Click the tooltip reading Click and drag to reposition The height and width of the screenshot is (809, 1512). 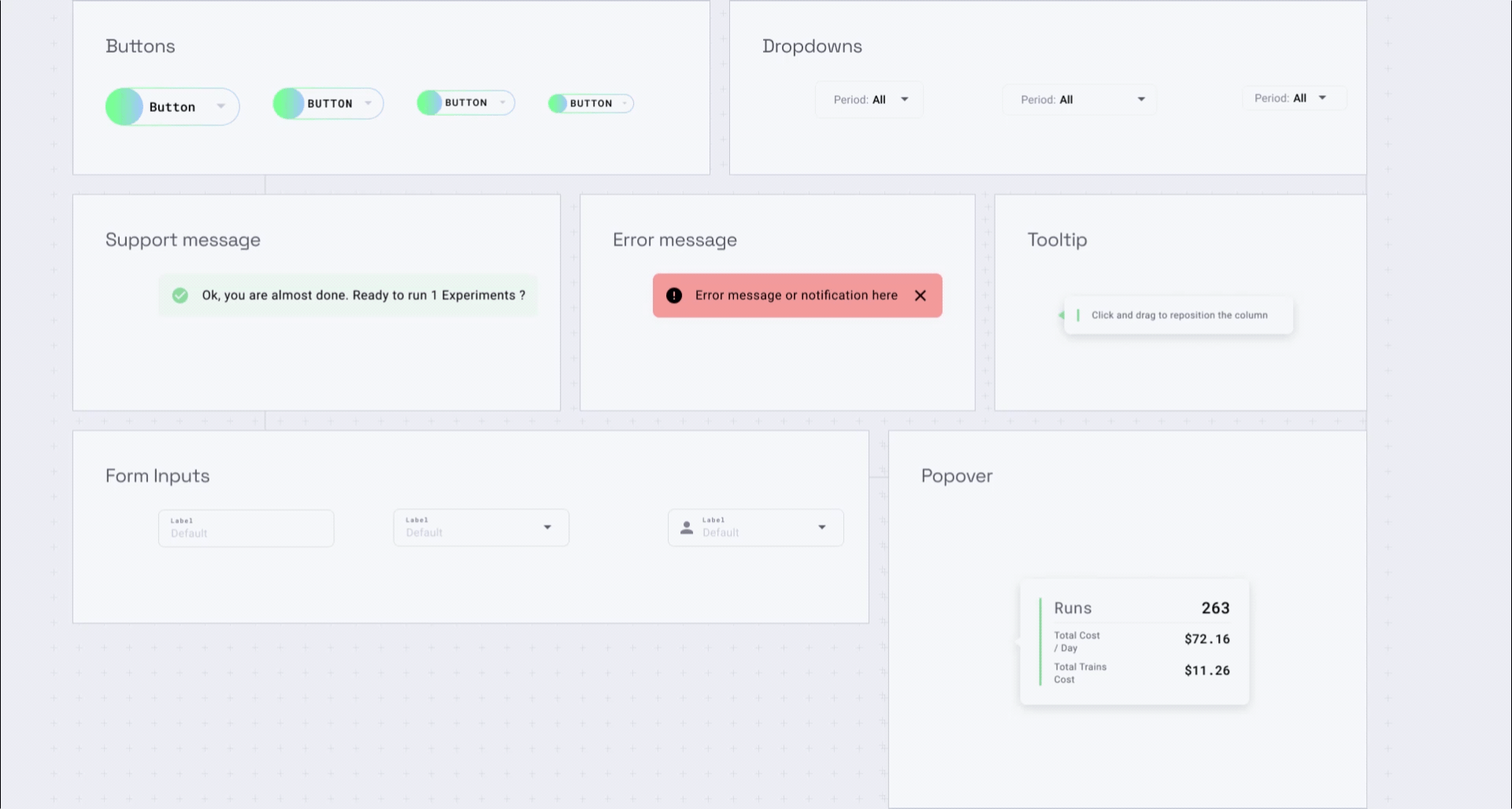1179,315
